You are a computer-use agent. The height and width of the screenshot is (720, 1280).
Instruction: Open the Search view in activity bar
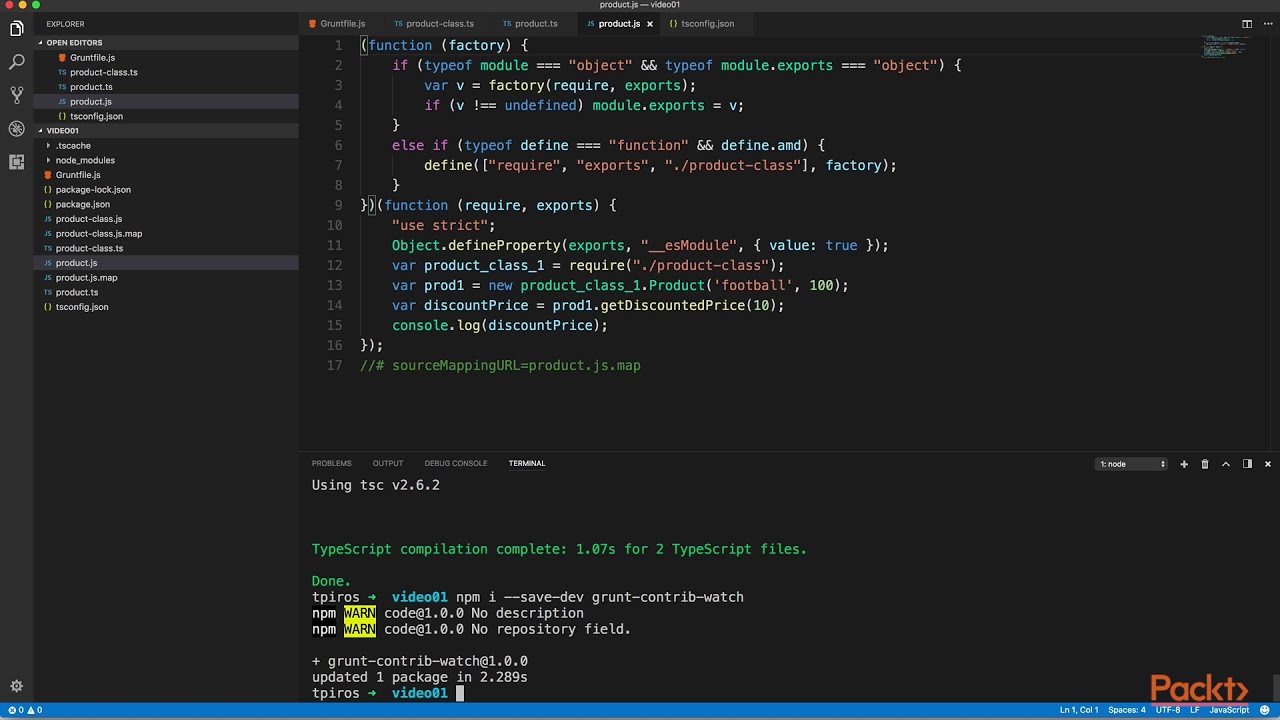pos(16,62)
